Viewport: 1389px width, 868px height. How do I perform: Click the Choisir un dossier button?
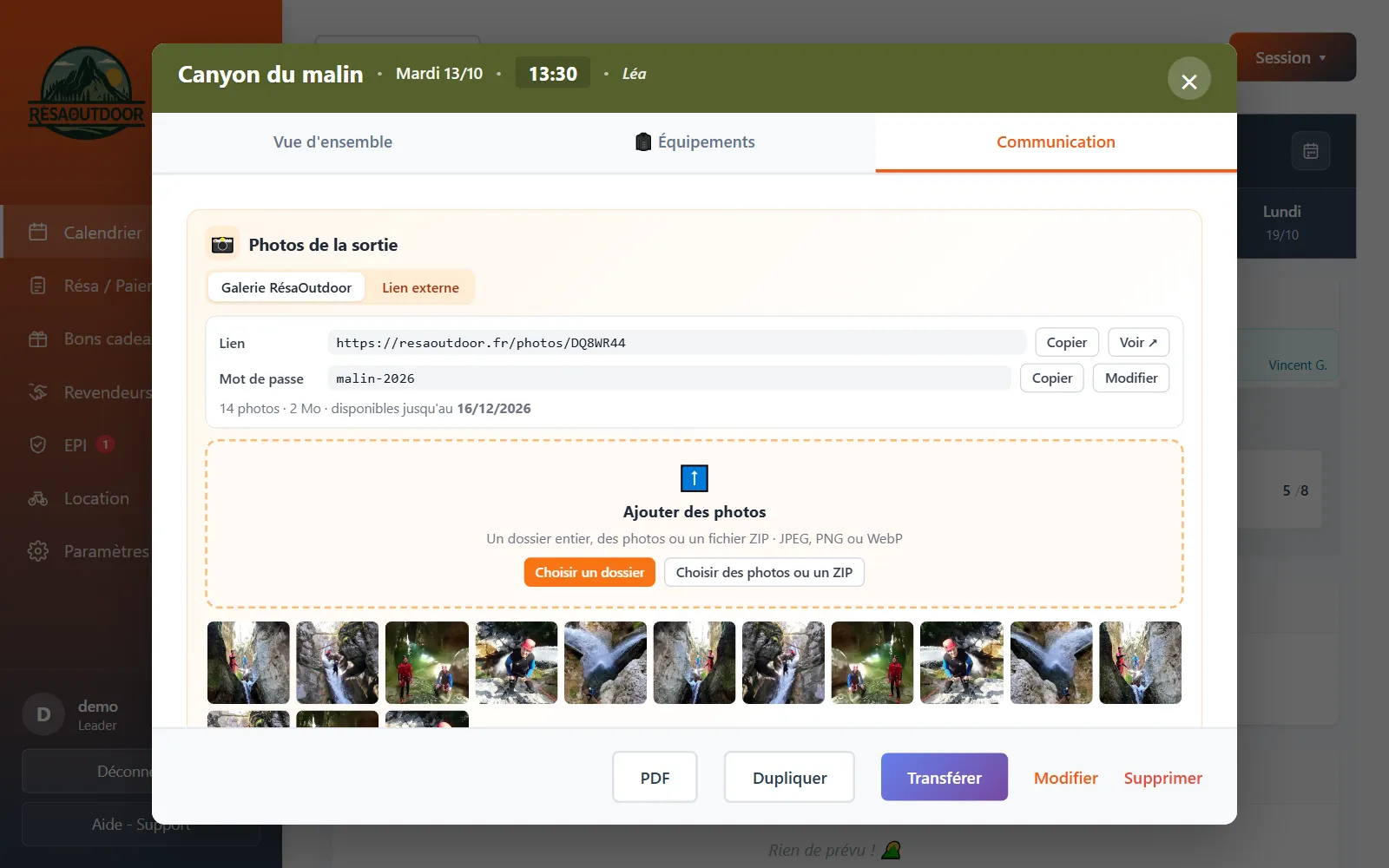pyautogui.click(x=589, y=572)
